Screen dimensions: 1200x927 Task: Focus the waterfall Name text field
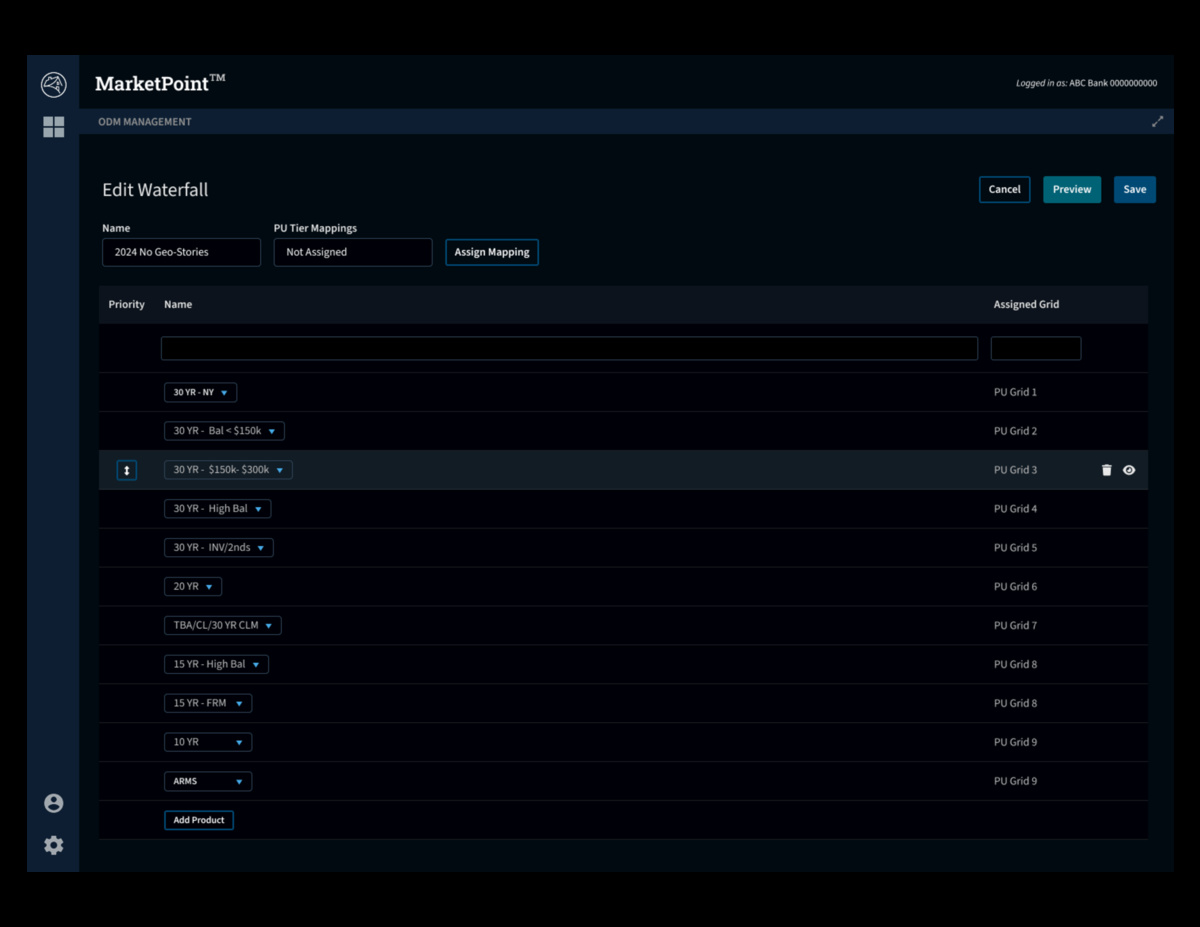click(181, 253)
